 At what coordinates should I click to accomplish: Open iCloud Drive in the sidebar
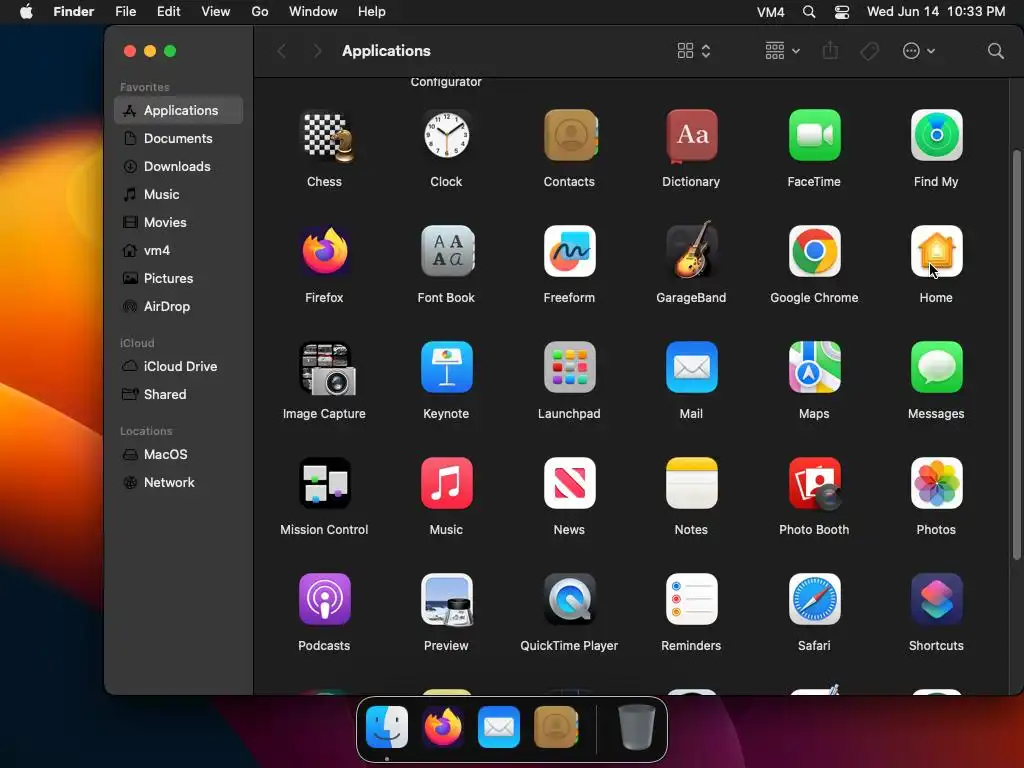(178, 367)
